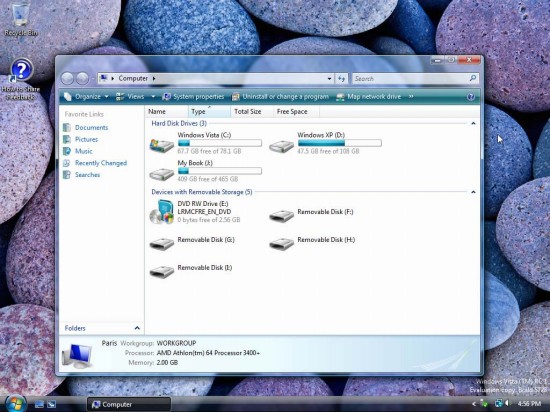The width and height of the screenshot is (550, 412).
Task: Click the Hard Disk Drives (3) heading
Action: coord(179,123)
